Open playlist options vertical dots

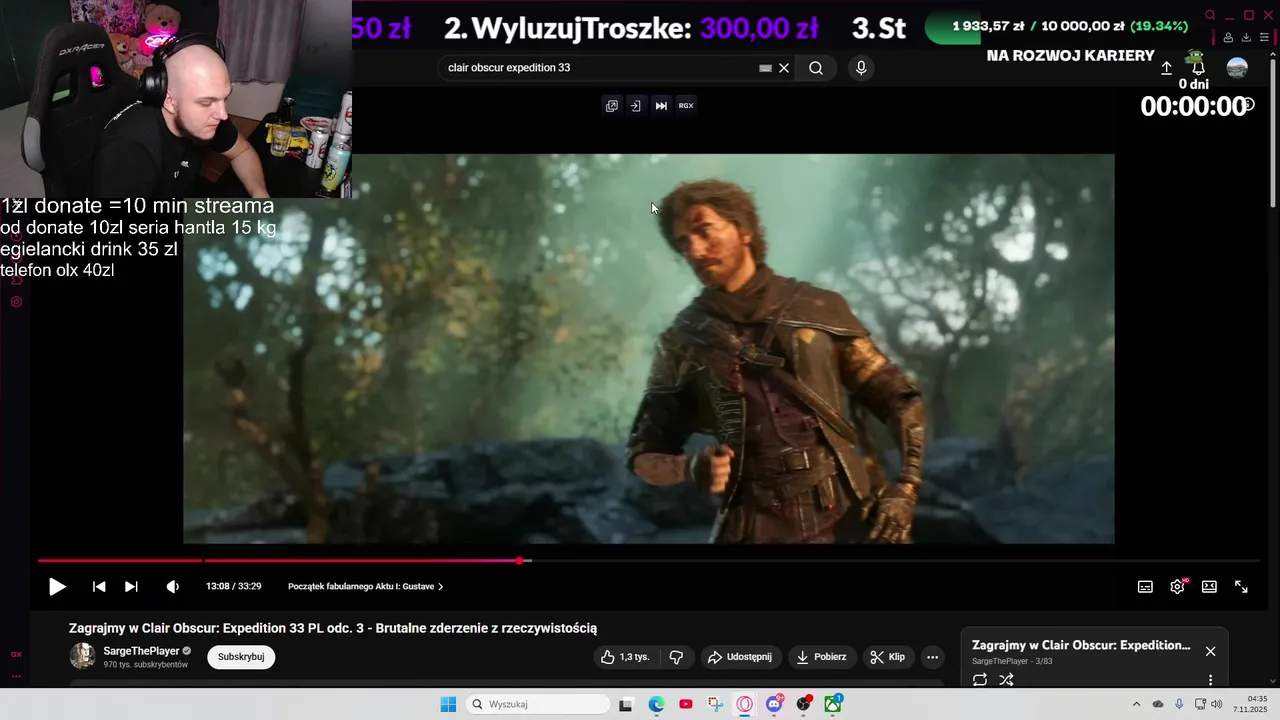click(x=1210, y=680)
